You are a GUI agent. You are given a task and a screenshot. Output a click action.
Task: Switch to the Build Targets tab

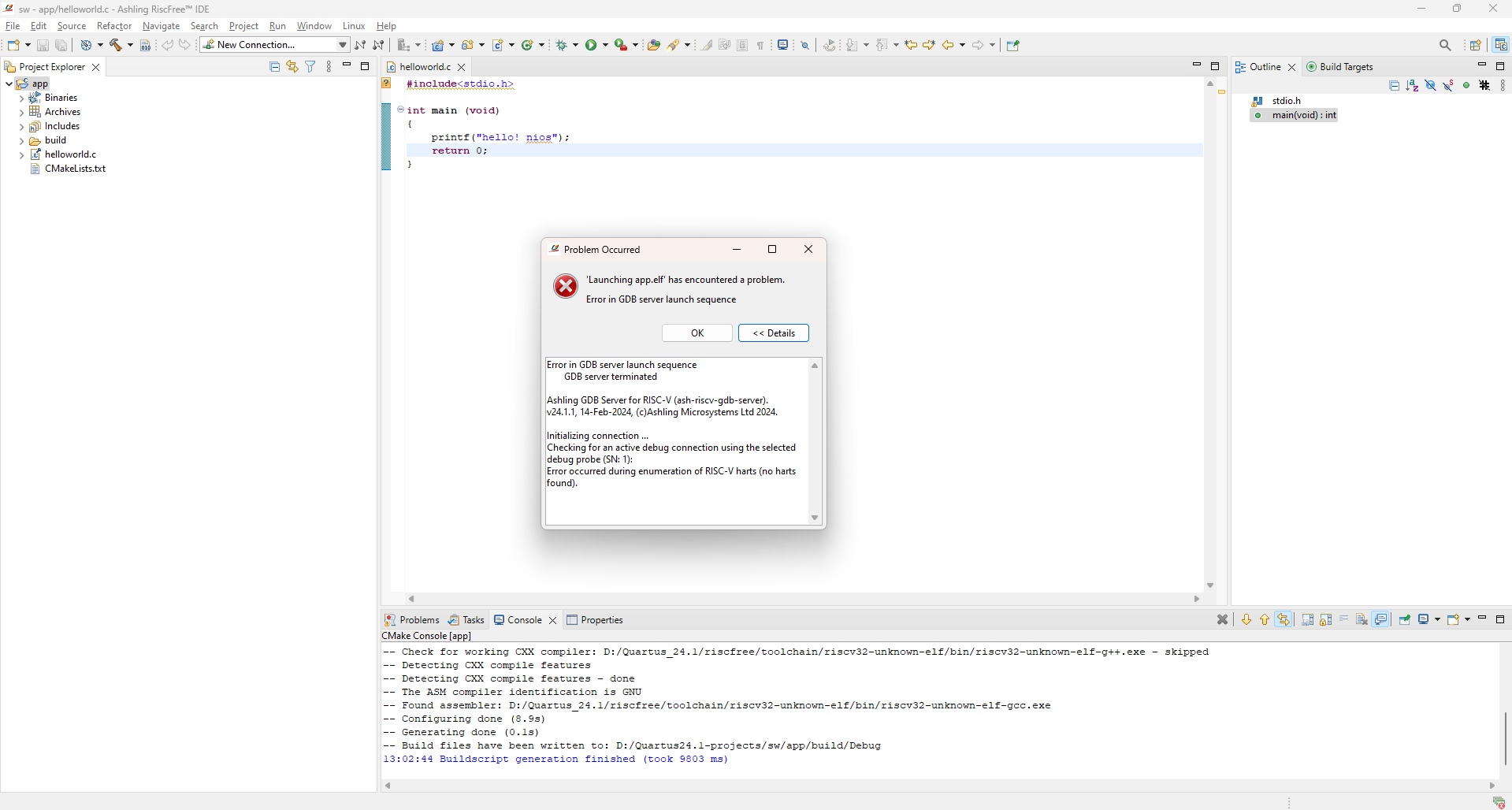(1339, 67)
